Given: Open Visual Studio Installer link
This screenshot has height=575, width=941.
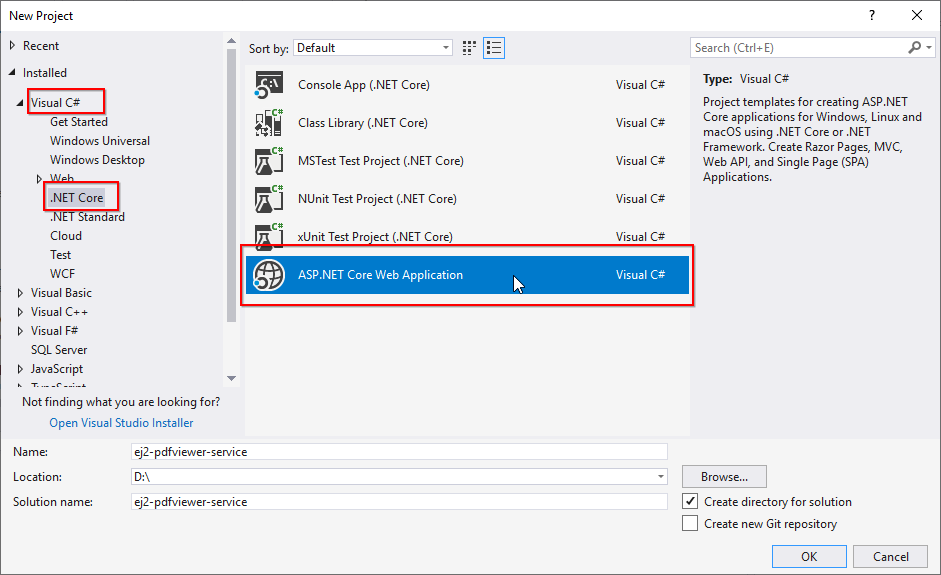Looking at the screenshot, I should point(121,423).
